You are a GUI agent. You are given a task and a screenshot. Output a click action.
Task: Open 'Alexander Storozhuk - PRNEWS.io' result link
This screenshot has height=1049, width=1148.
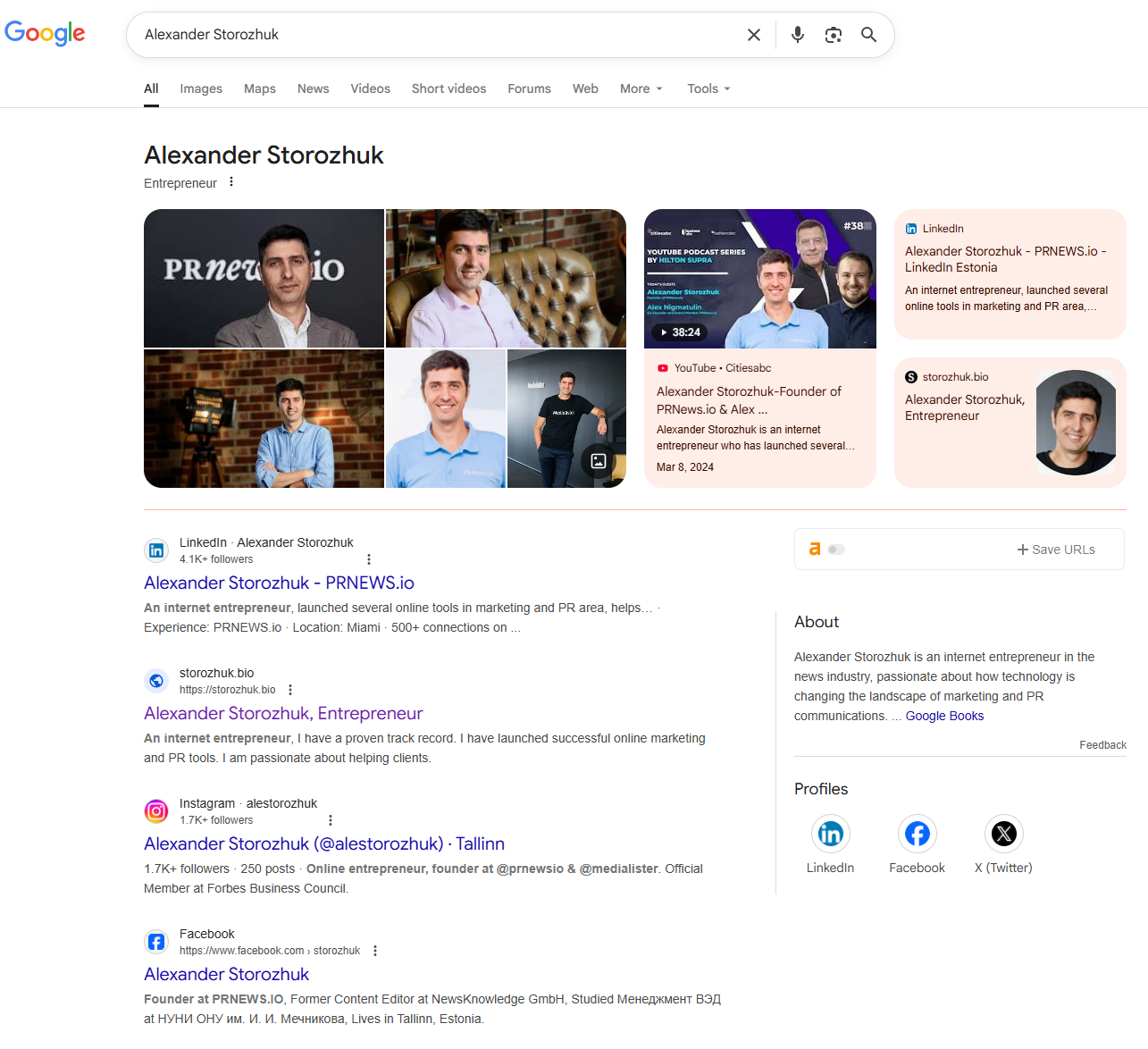(279, 583)
